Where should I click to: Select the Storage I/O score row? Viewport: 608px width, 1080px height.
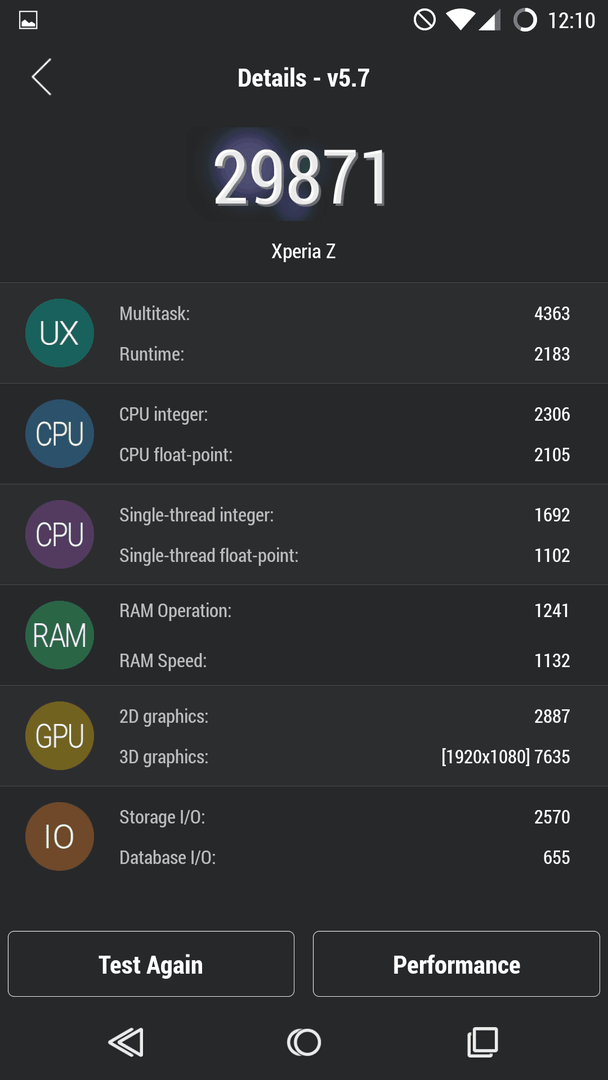(344, 817)
